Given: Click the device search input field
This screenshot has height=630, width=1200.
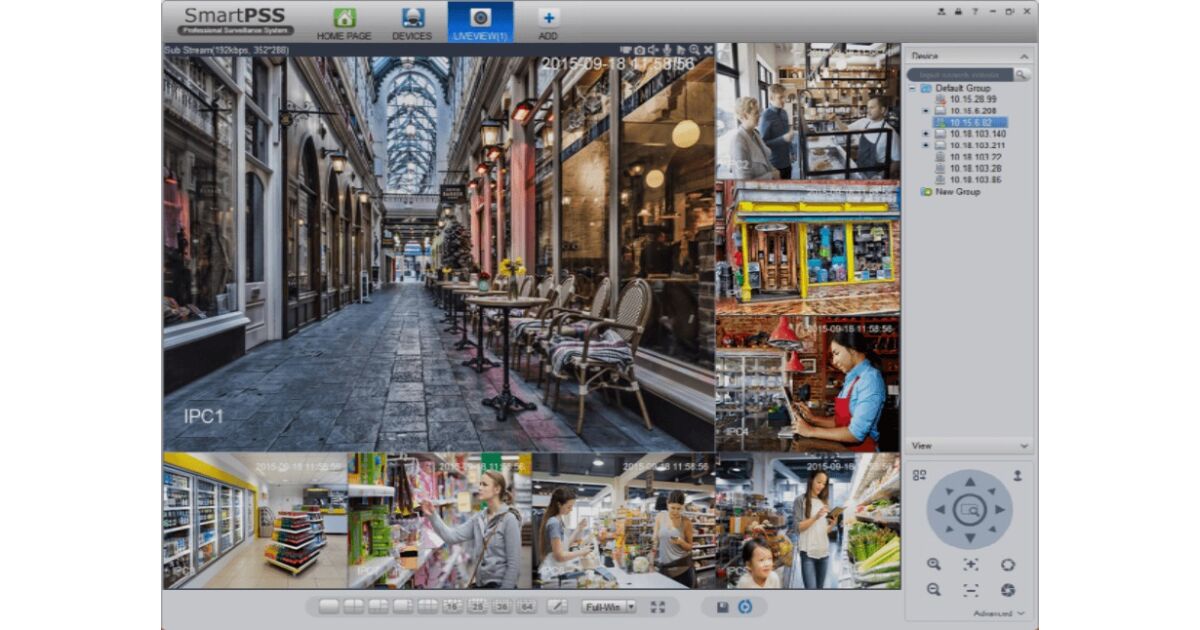Looking at the screenshot, I should point(960,75).
